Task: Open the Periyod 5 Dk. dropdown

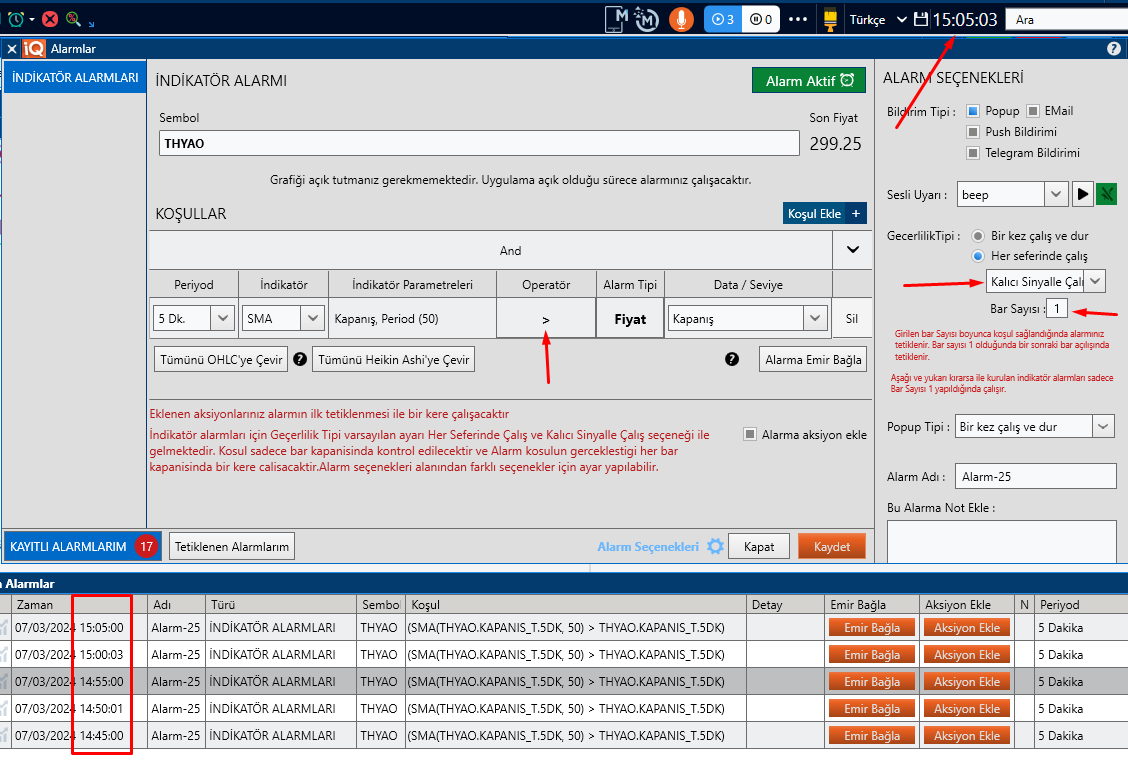Action: [223, 319]
